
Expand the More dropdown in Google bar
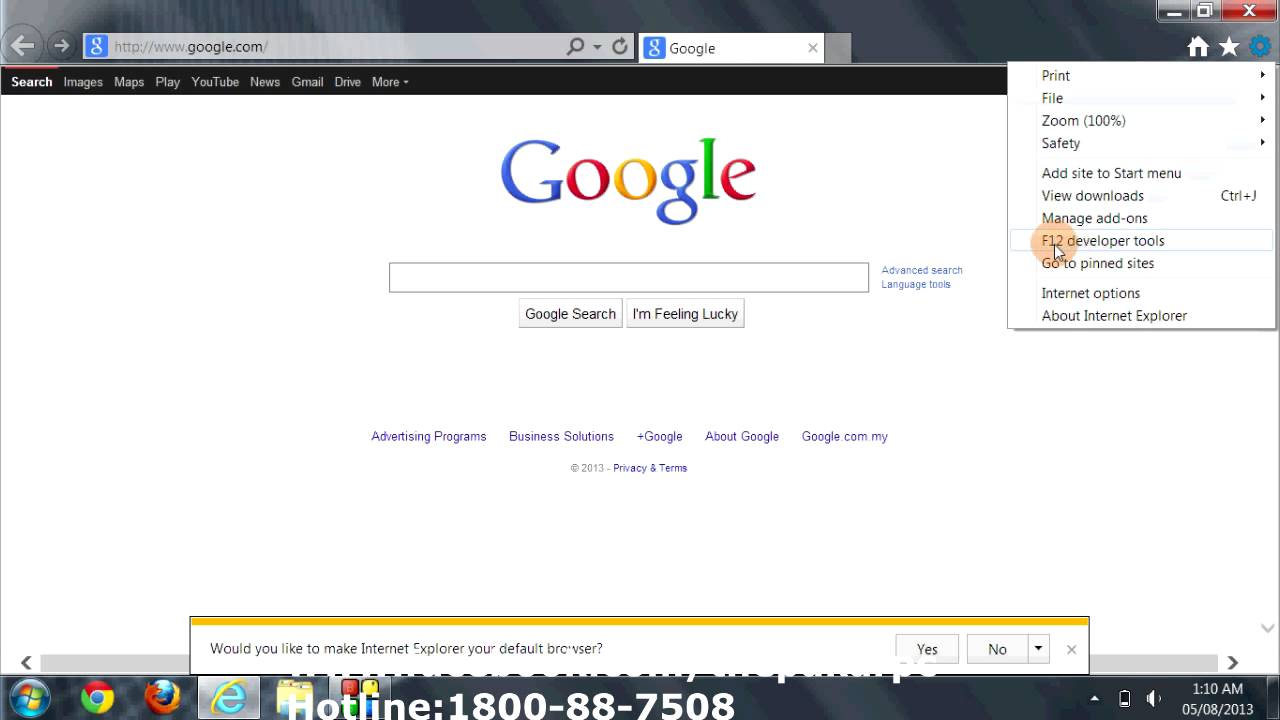(x=390, y=82)
